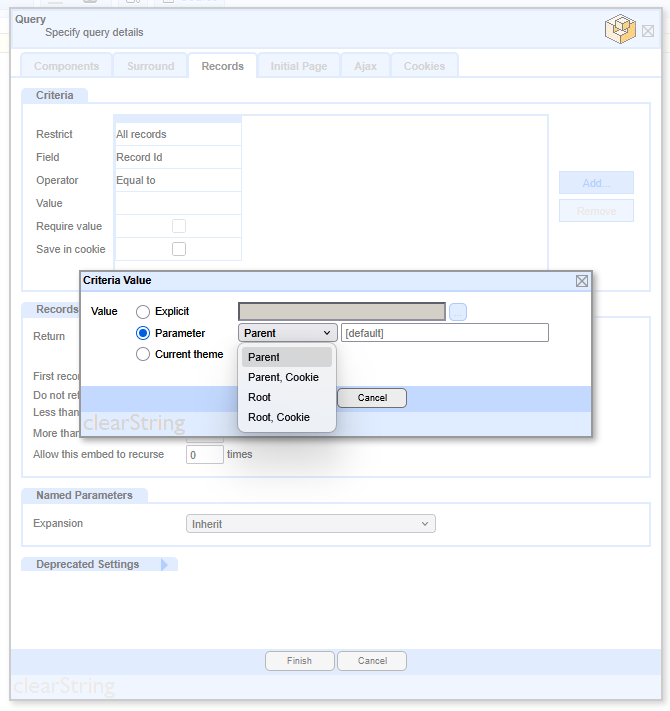Open the Expansion Inherit dropdown
This screenshot has height=711, width=670.
coord(311,524)
